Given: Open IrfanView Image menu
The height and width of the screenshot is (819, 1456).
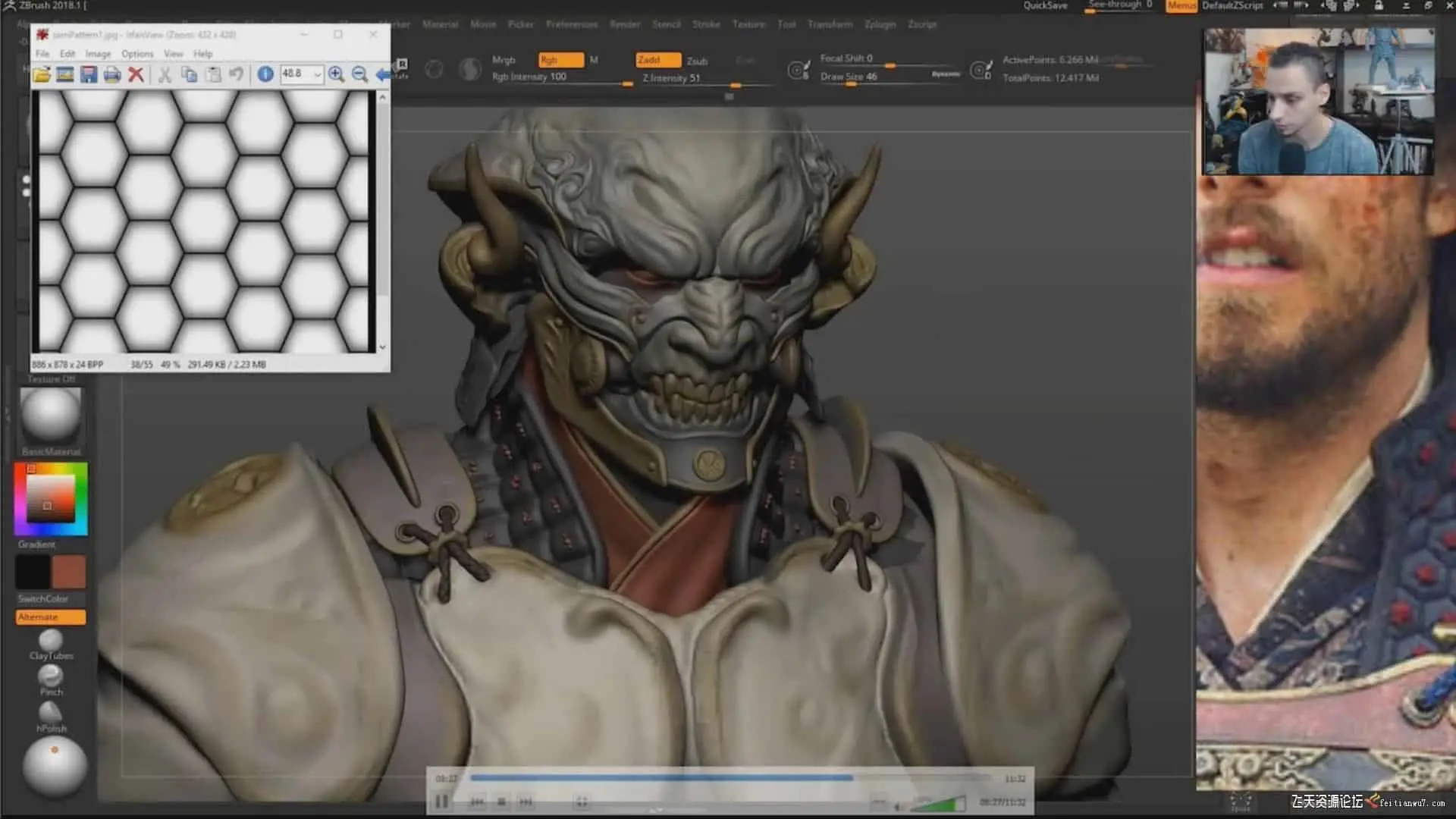Looking at the screenshot, I should pyautogui.click(x=98, y=54).
